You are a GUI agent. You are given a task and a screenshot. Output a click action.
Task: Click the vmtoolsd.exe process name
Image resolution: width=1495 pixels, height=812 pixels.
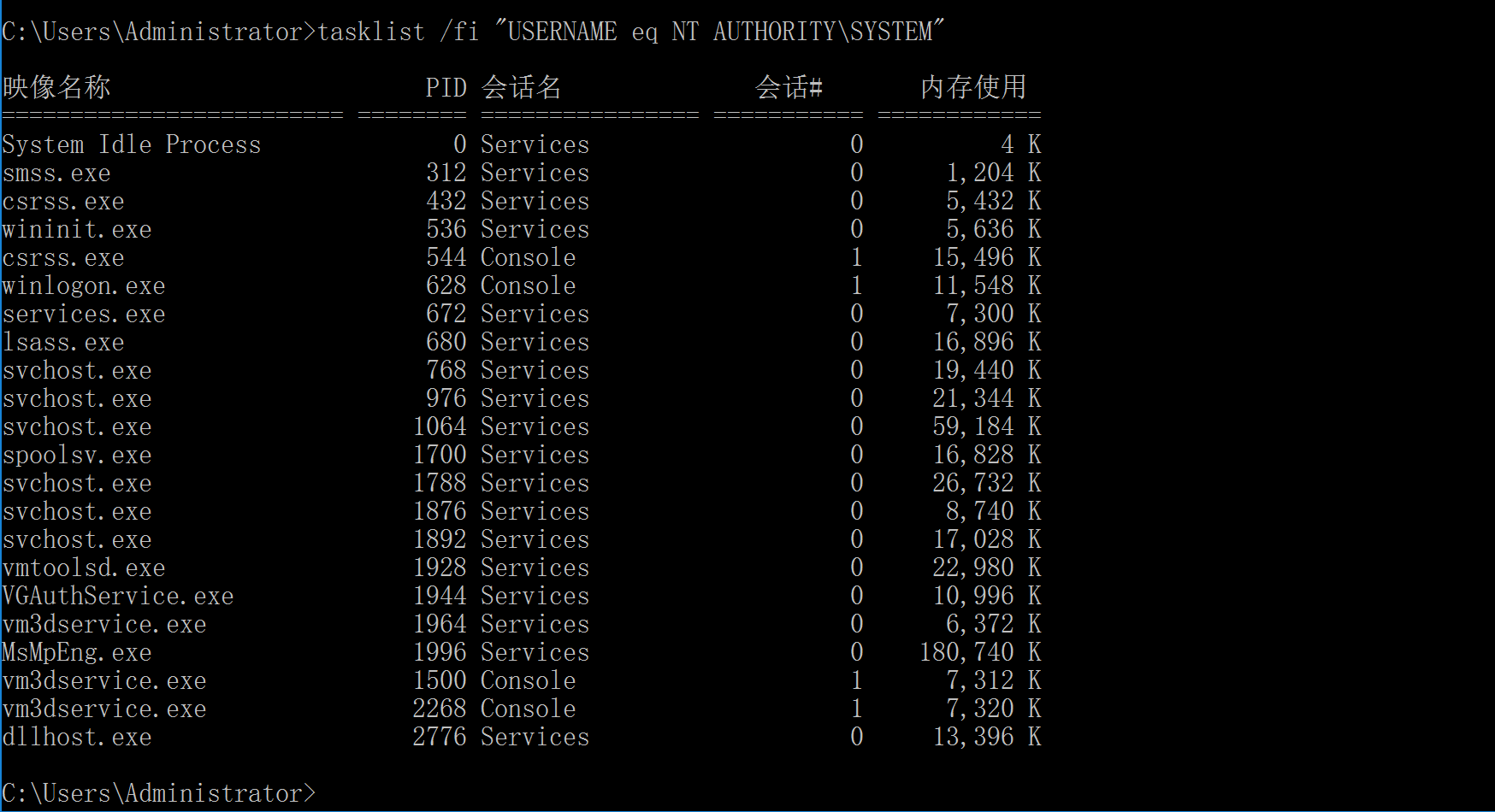84,568
